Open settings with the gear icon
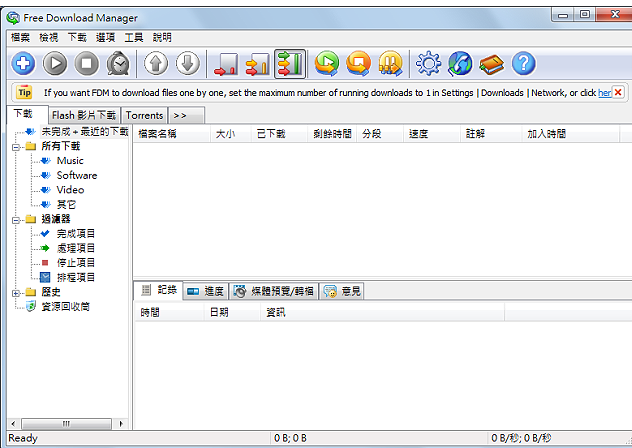This screenshot has width=632, height=448. click(428, 64)
